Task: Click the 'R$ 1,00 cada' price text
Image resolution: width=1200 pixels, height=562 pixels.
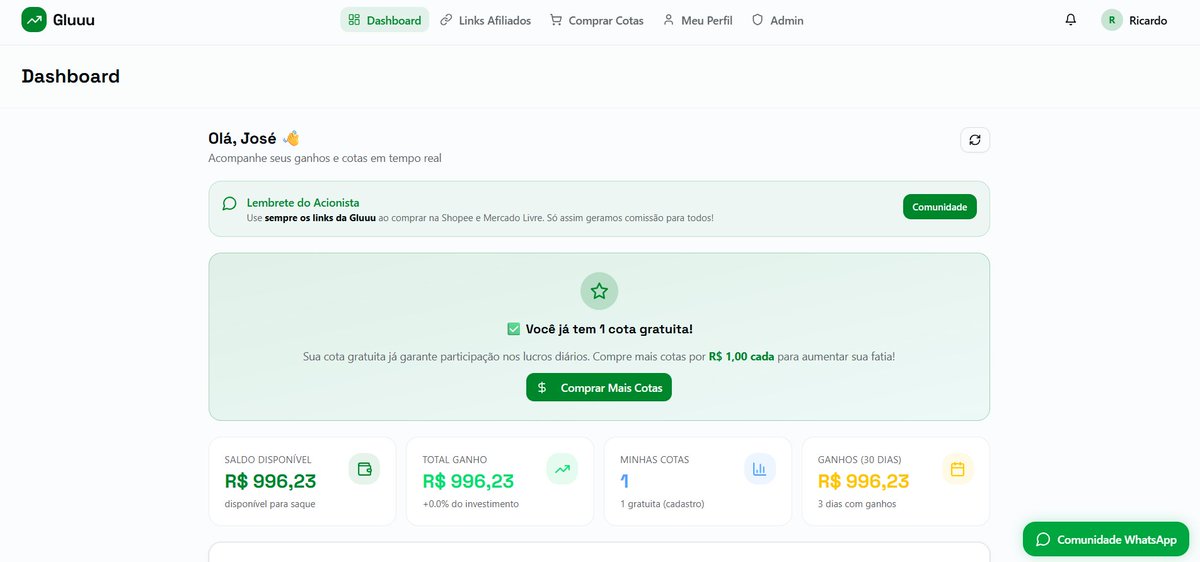Action: [742, 356]
